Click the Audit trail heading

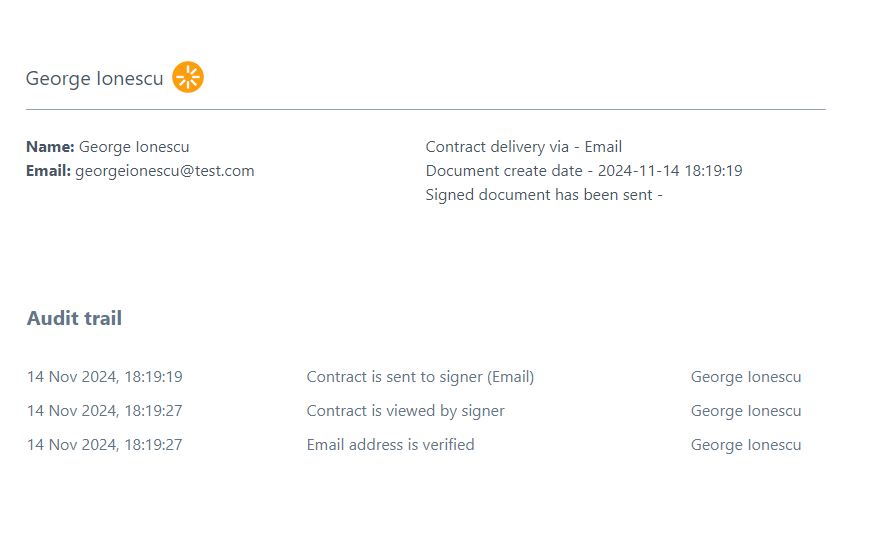click(74, 319)
